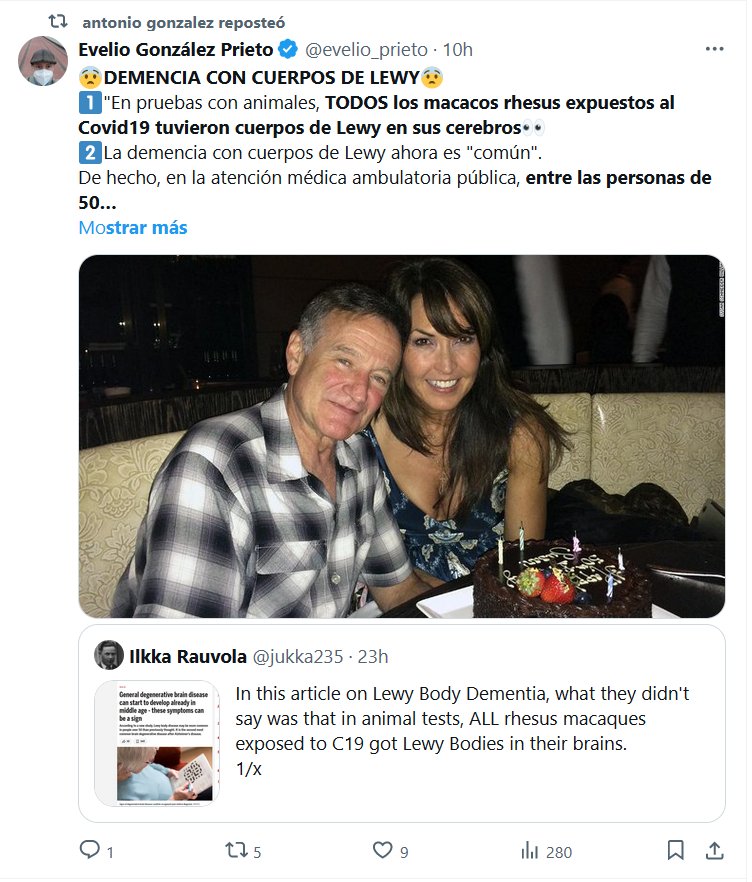Open view analytics bar chart icon
The width and height of the screenshot is (752, 882).
tap(529, 851)
